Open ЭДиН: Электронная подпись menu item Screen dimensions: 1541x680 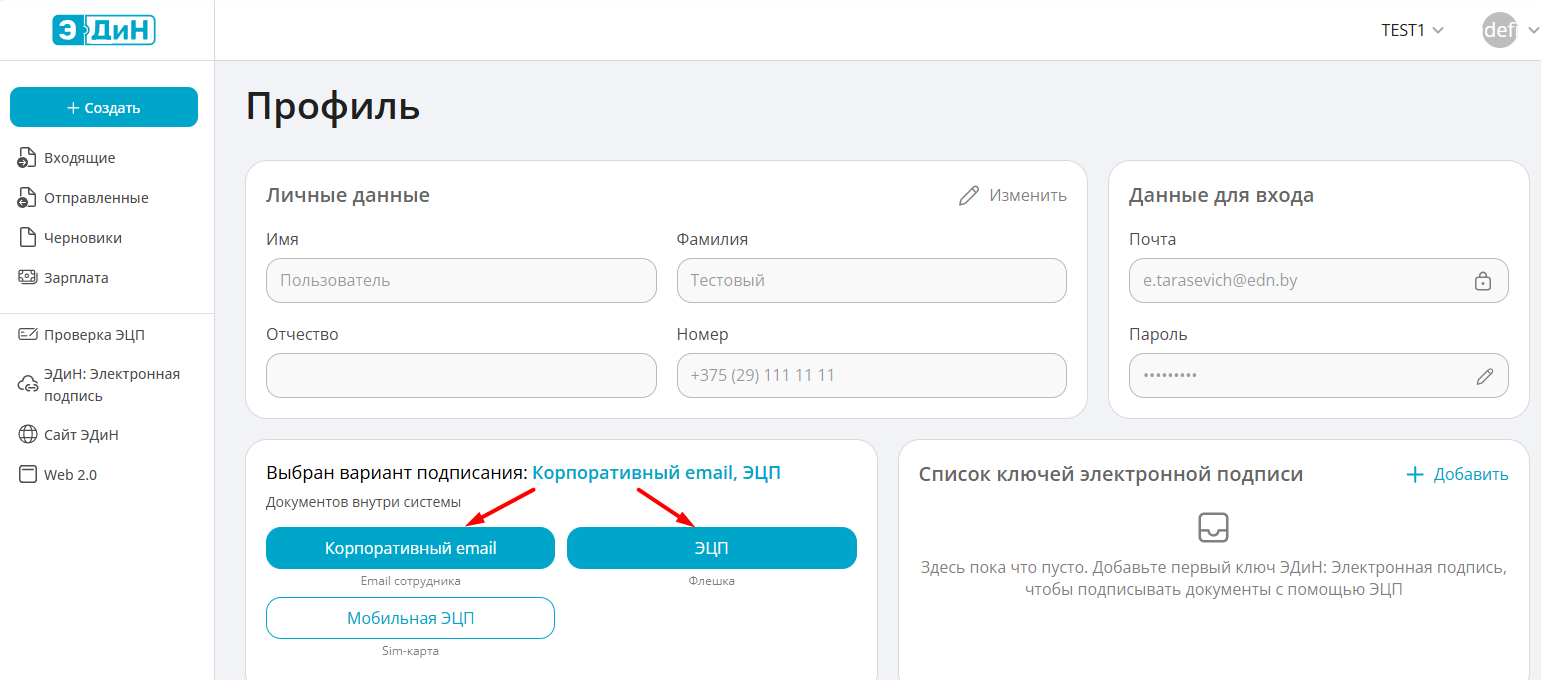click(111, 385)
